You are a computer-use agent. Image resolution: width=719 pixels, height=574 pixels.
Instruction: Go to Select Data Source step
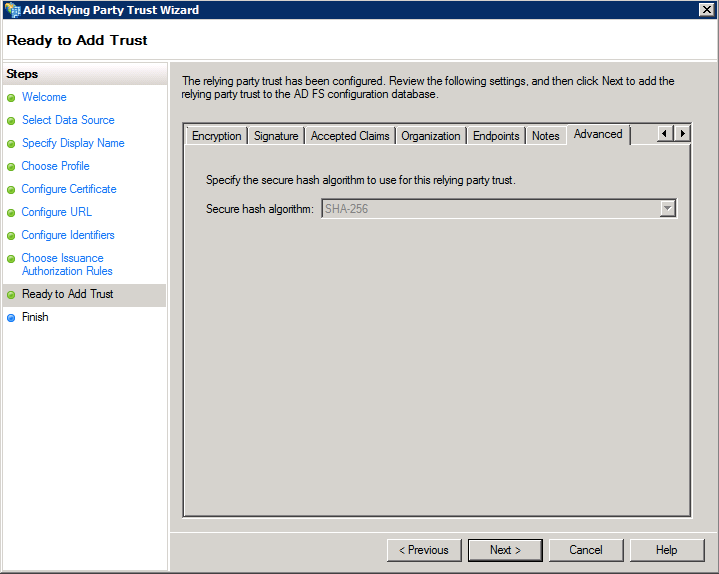pos(68,120)
